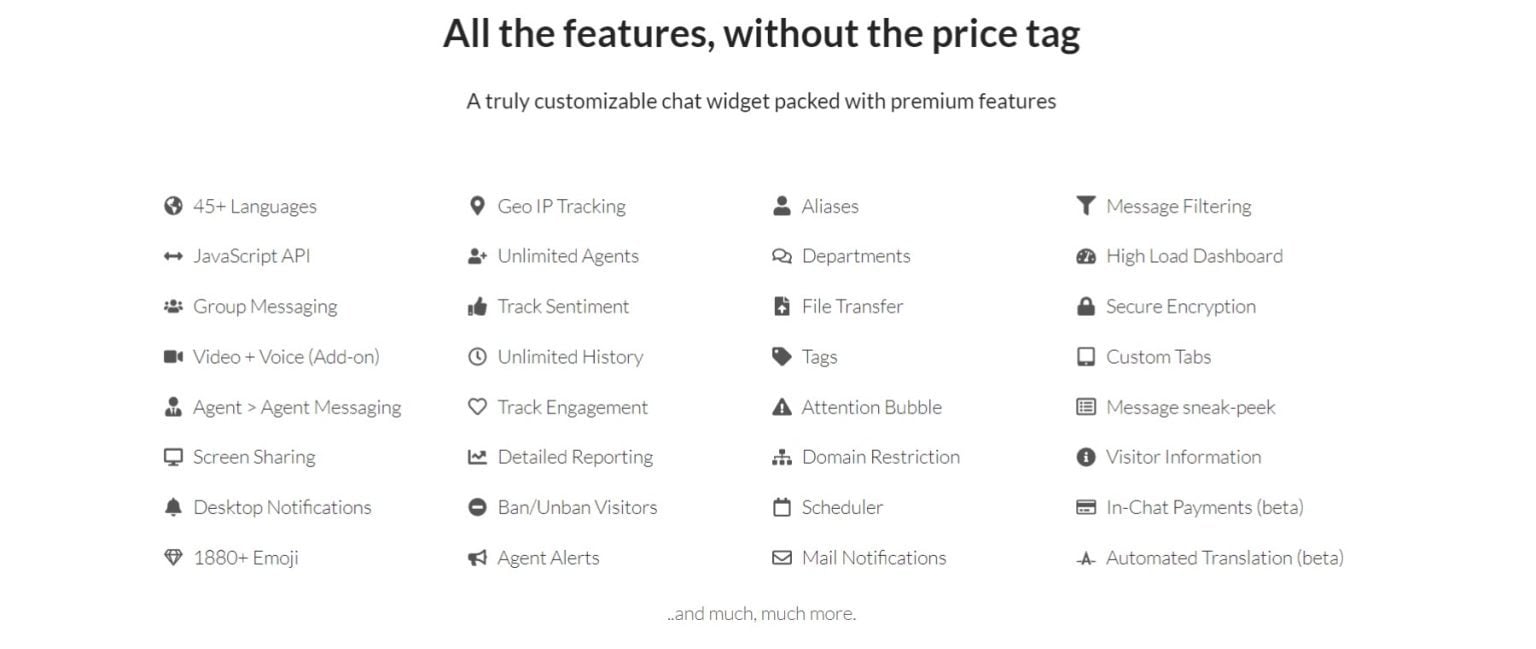1536x649 pixels.
Task: Click the megaphone Agent Alerts icon
Action: [477, 558]
